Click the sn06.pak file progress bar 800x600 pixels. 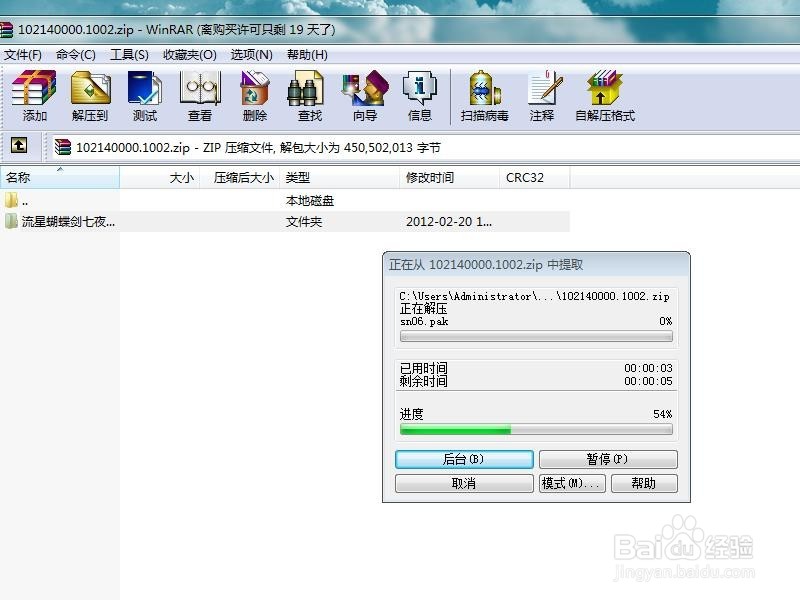pyautogui.click(x=536, y=336)
